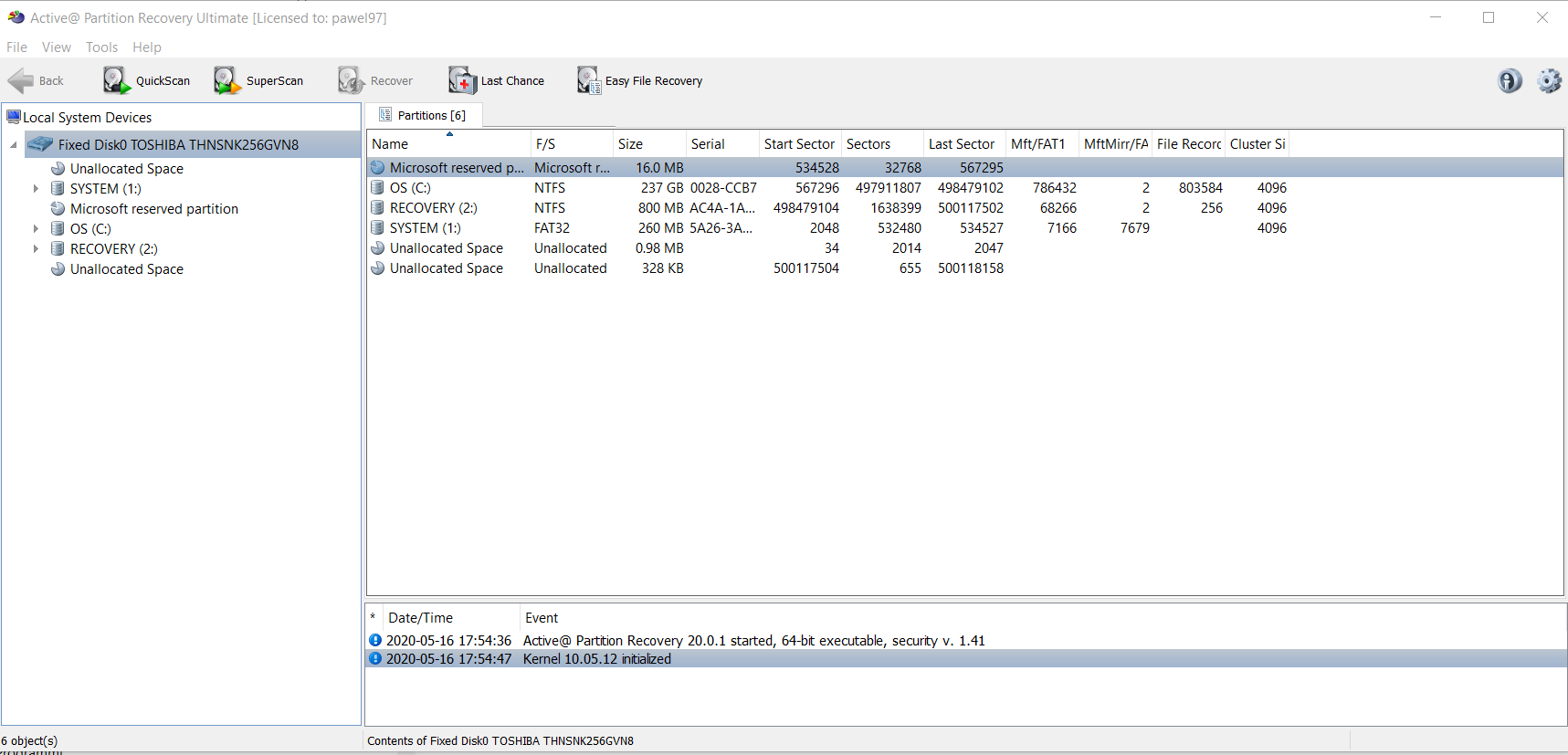Open the Tools menu
The width and height of the screenshot is (1568, 755).
(101, 47)
